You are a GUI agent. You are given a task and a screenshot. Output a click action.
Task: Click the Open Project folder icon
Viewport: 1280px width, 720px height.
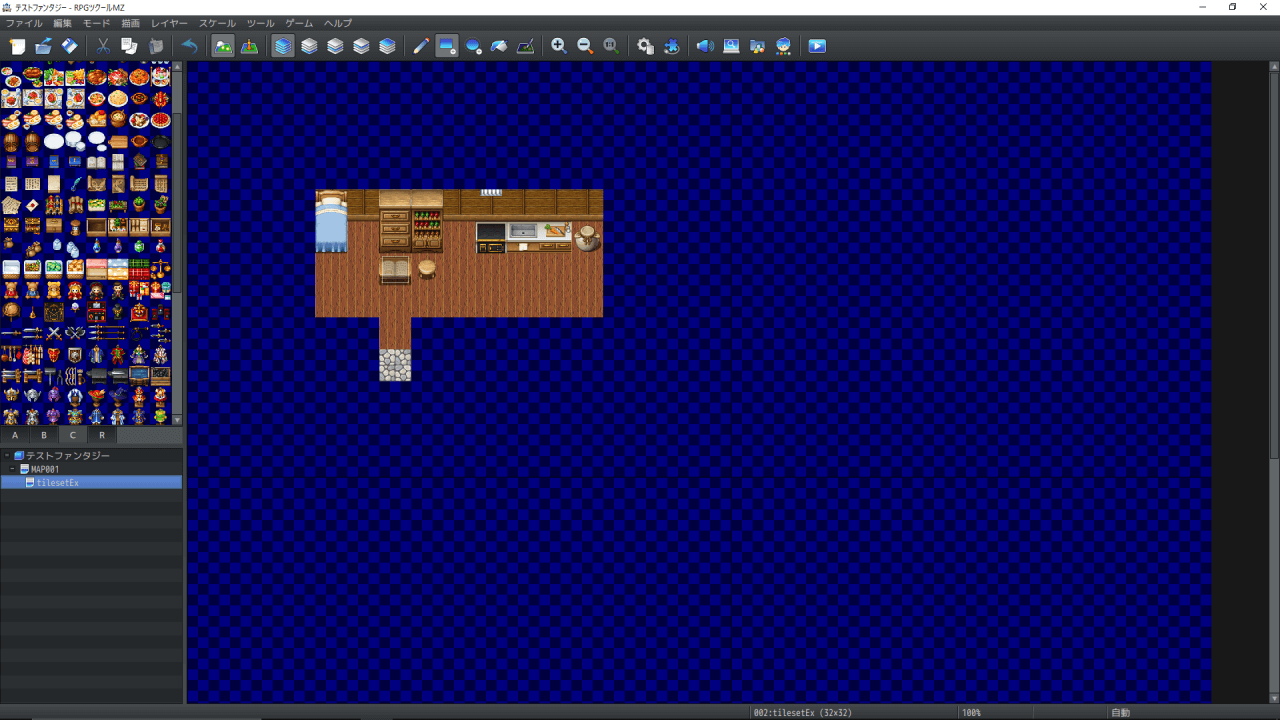coord(43,46)
